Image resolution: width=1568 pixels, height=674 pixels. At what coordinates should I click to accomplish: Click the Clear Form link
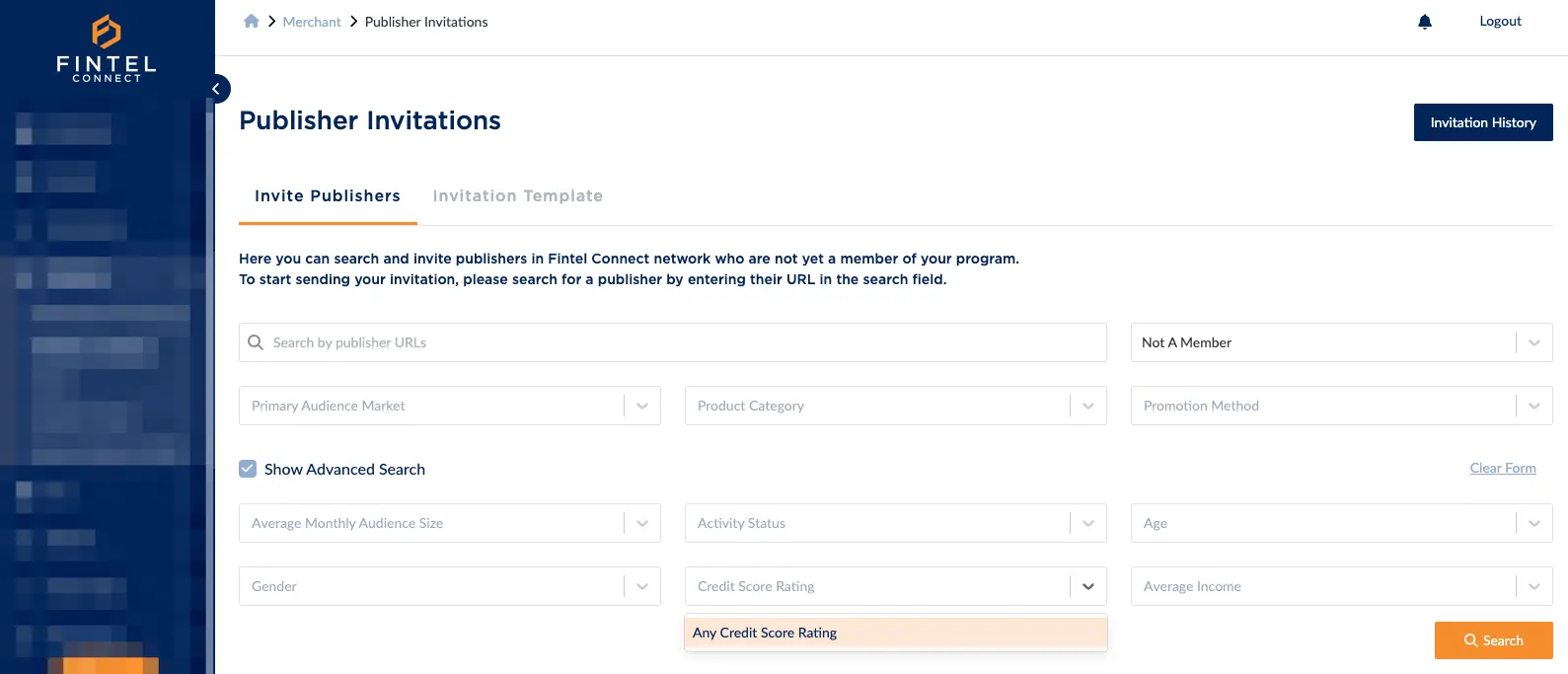point(1503,468)
